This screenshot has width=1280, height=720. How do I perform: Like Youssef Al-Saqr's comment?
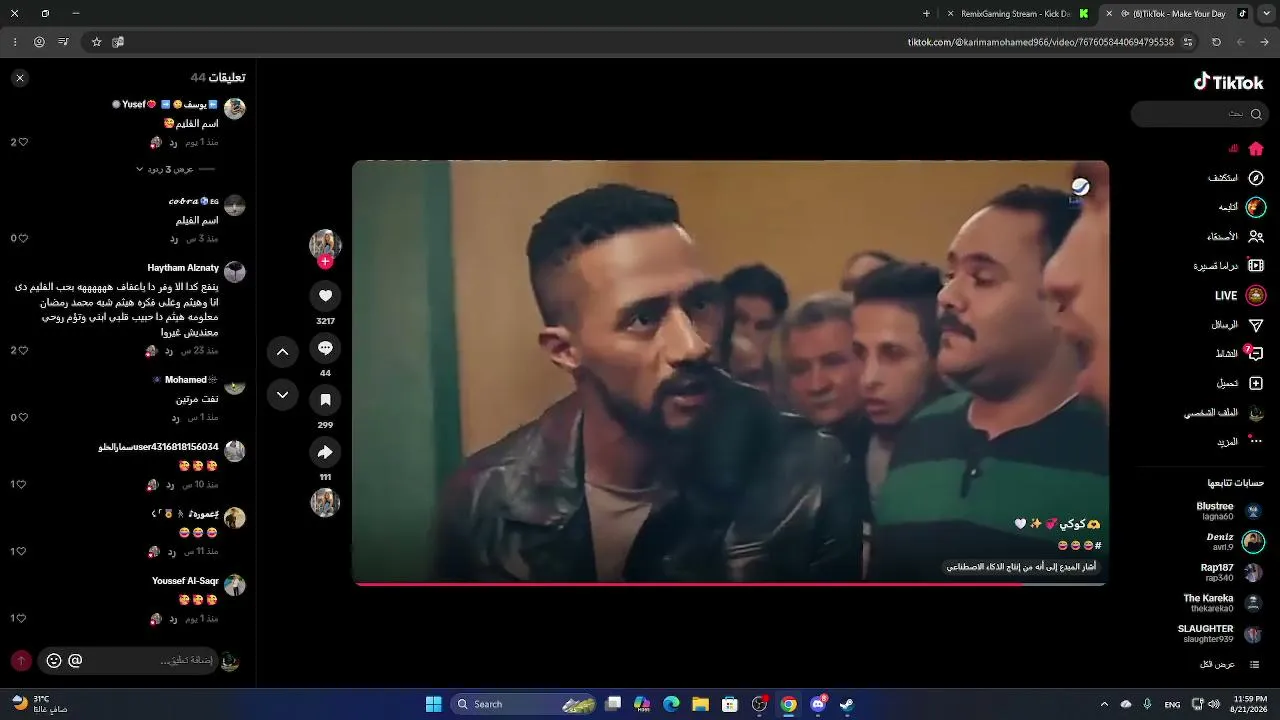click(23, 618)
